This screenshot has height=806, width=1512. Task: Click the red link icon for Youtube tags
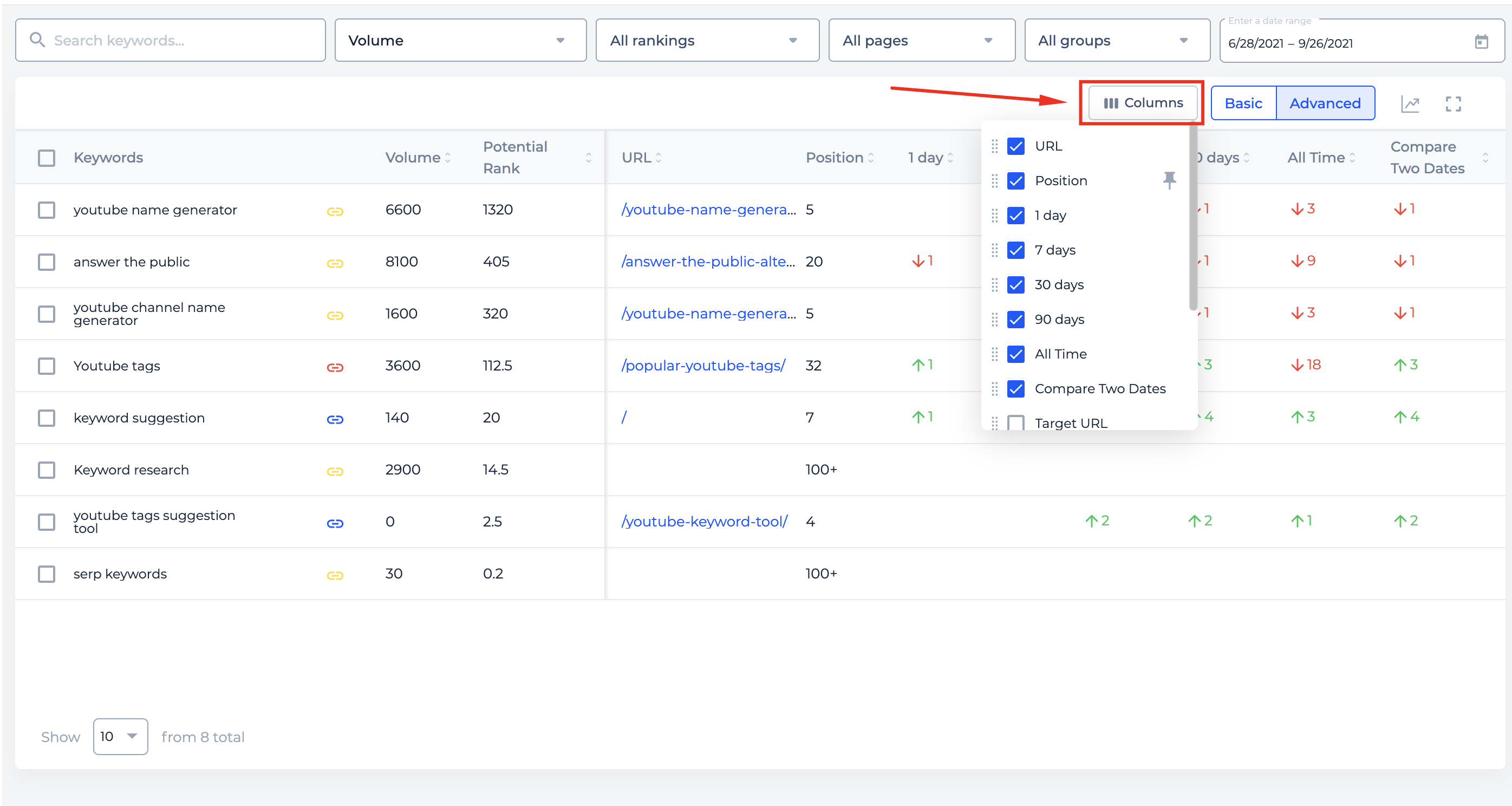coord(335,367)
